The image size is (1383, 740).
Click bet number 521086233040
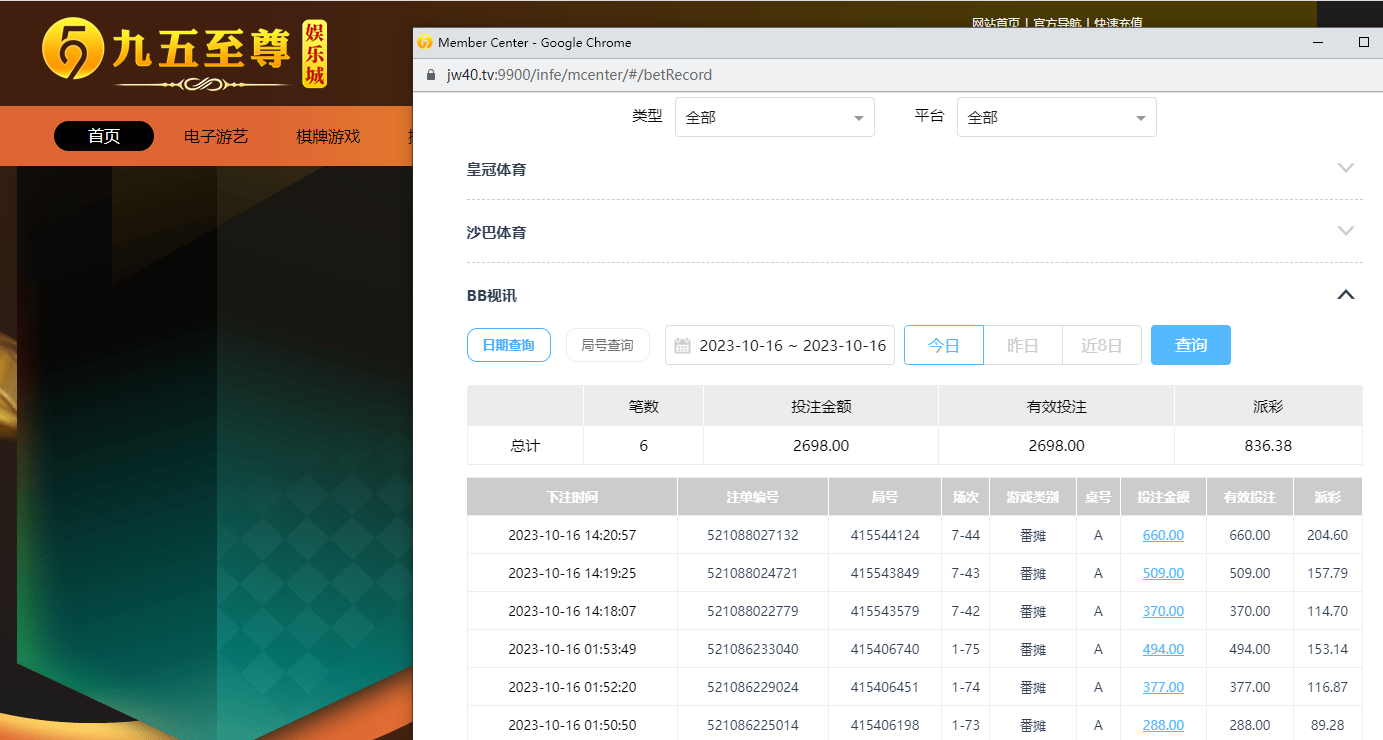click(753, 649)
